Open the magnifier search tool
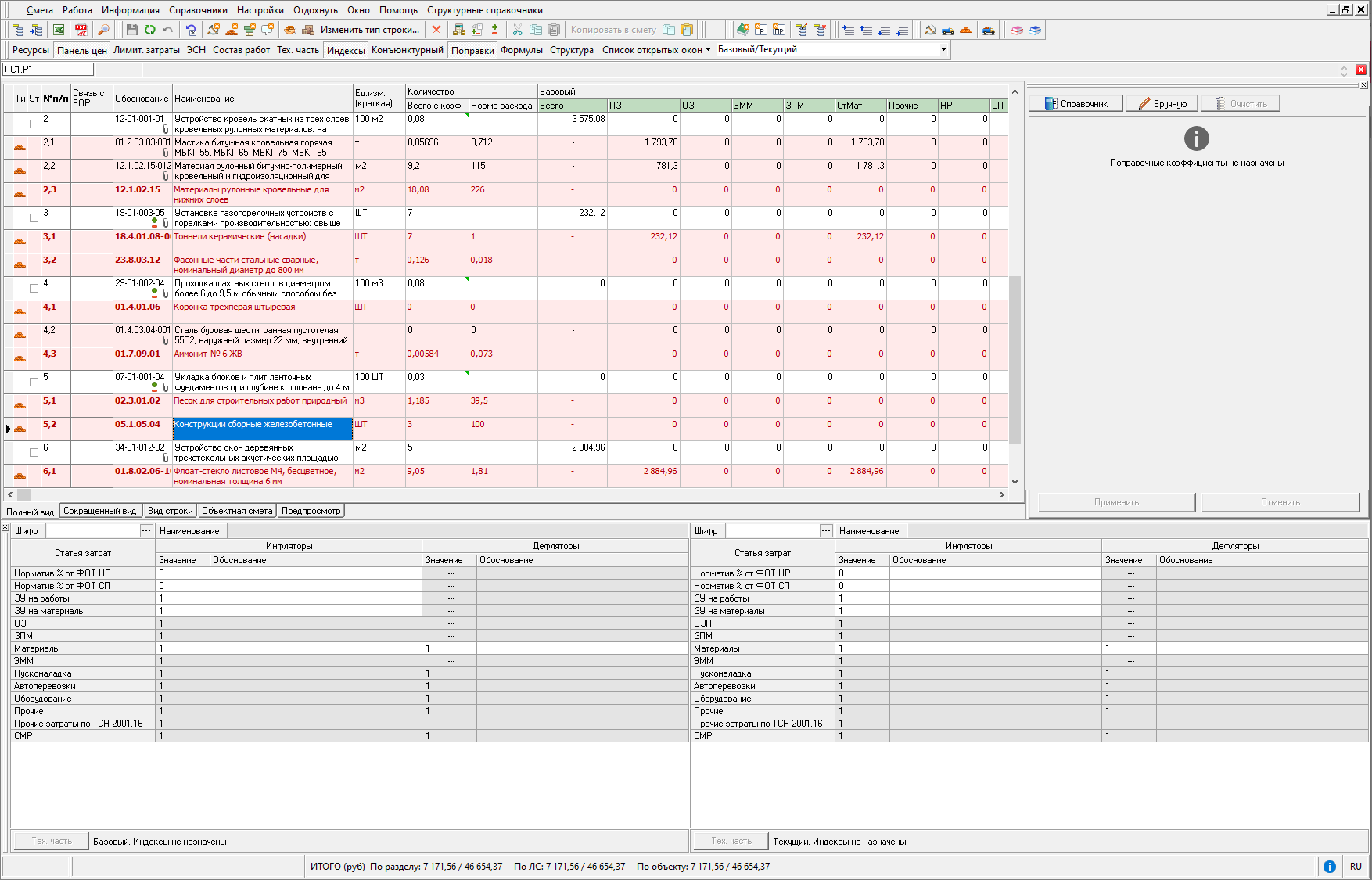Screen dimensions: 1372x880 tap(102, 30)
